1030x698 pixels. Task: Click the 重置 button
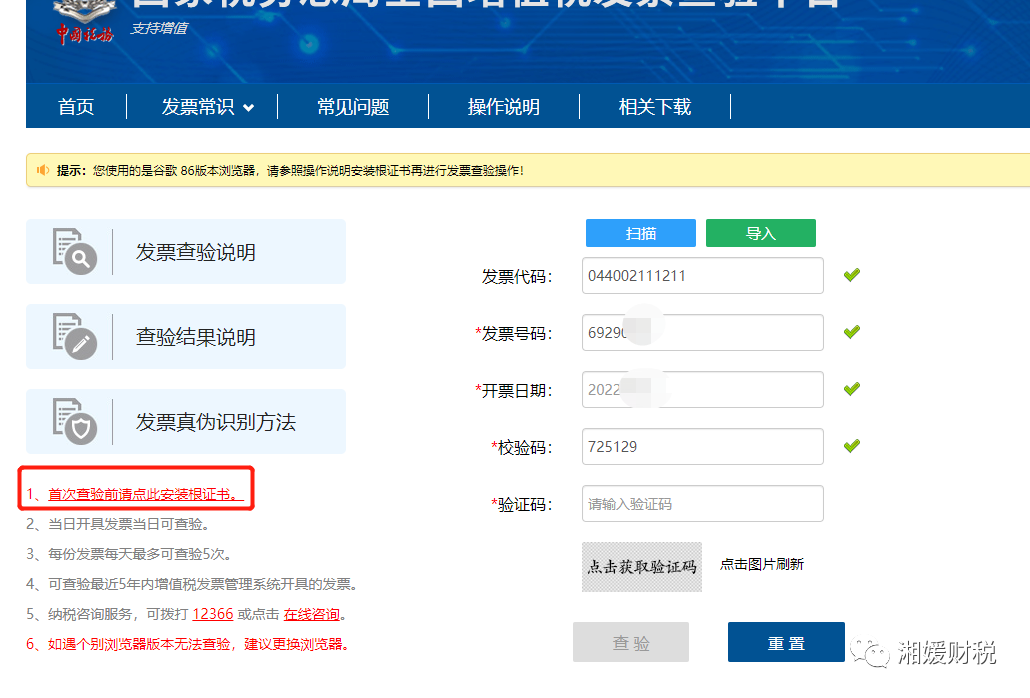coord(786,643)
